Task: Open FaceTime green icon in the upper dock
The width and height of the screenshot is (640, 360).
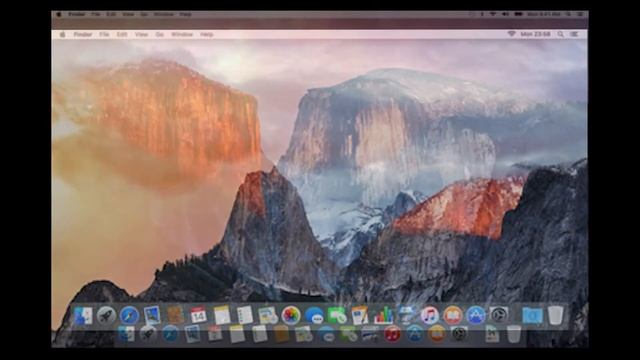Action: point(337,316)
